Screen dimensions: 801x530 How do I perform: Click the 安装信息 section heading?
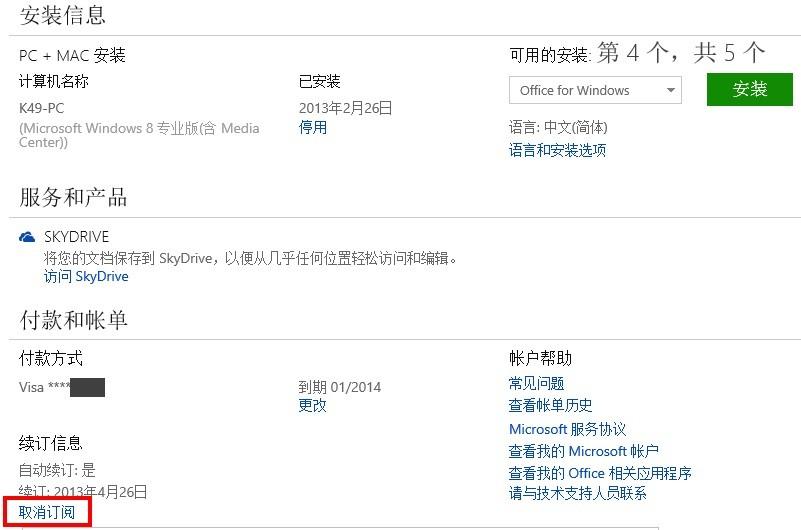tap(63, 15)
